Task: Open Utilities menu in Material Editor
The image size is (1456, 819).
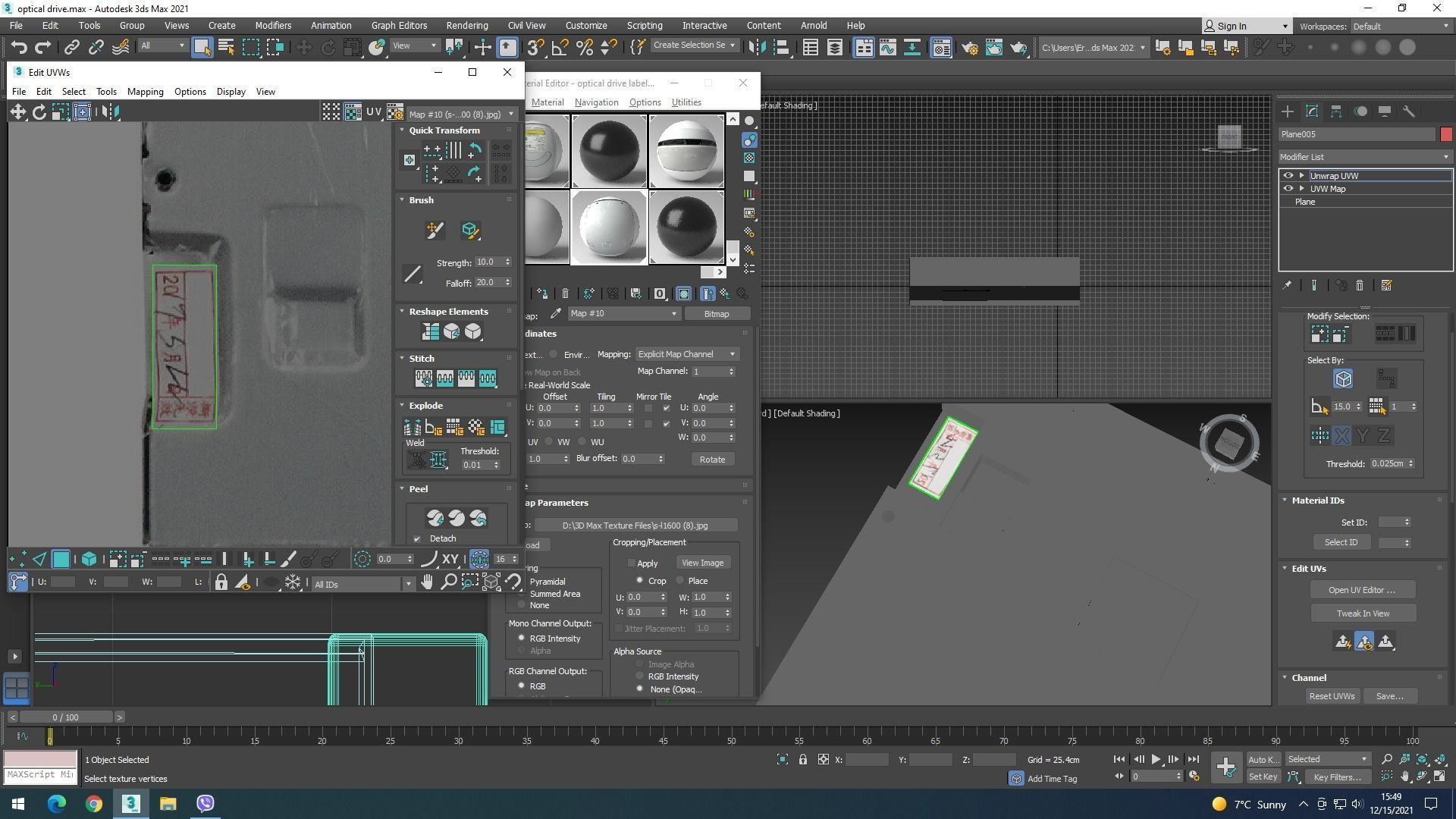Action: [x=686, y=102]
